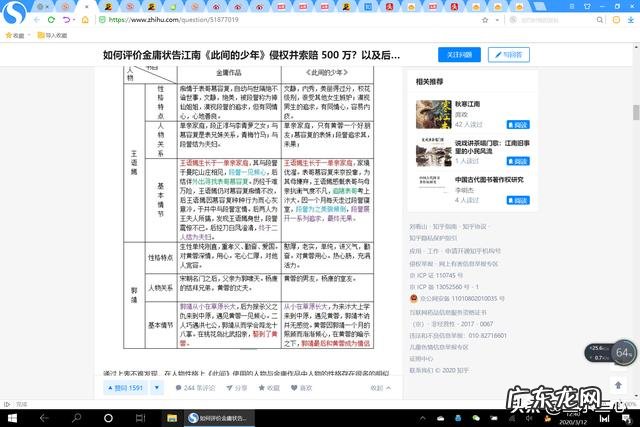Toggle 喜欢 heart on the answer

click(301, 388)
